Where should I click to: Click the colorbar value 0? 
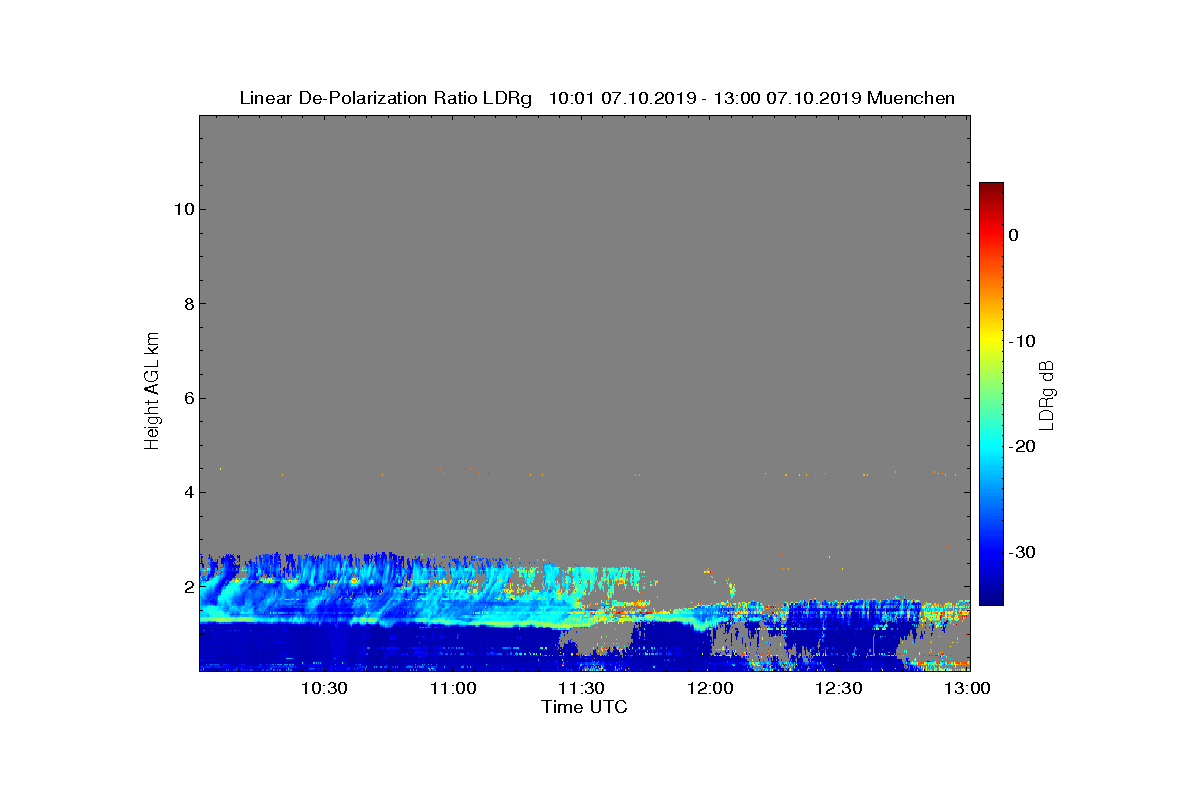click(x=1013, y=235)
